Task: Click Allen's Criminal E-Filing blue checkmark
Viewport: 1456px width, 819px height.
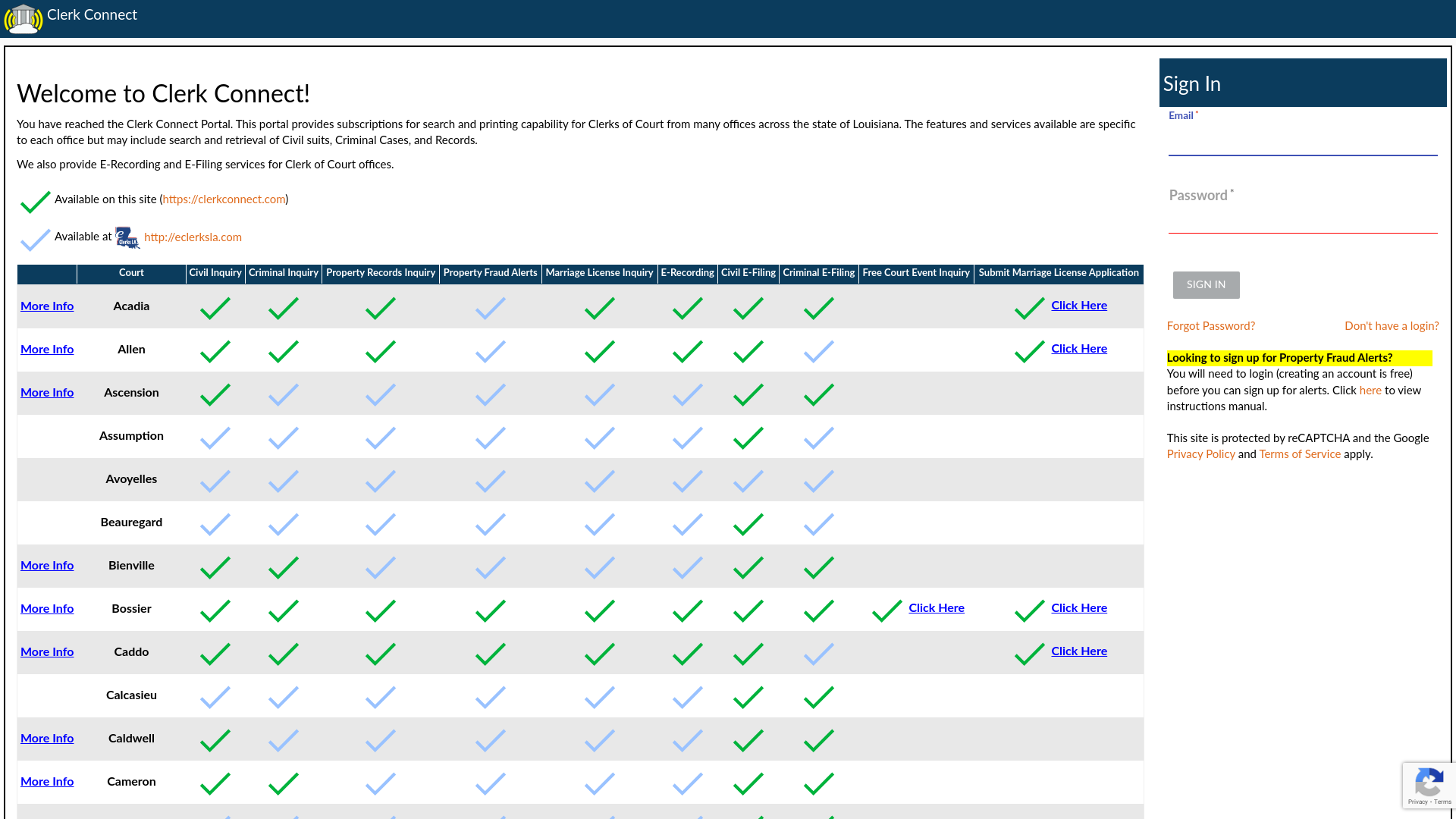Action: (x=819, y=351)
